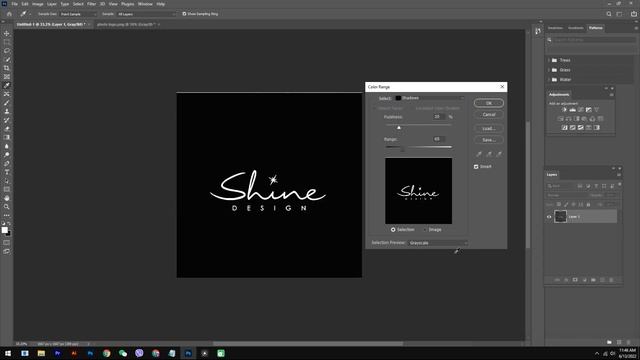The width and height of the screenshot is (640, 360).
Task: Switch to the Swatches tab
Action: point(555,28)
